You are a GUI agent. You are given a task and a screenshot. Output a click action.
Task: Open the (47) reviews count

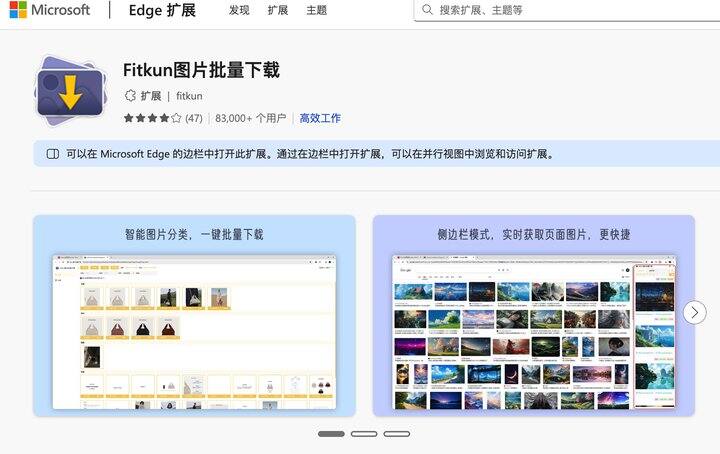194,118
